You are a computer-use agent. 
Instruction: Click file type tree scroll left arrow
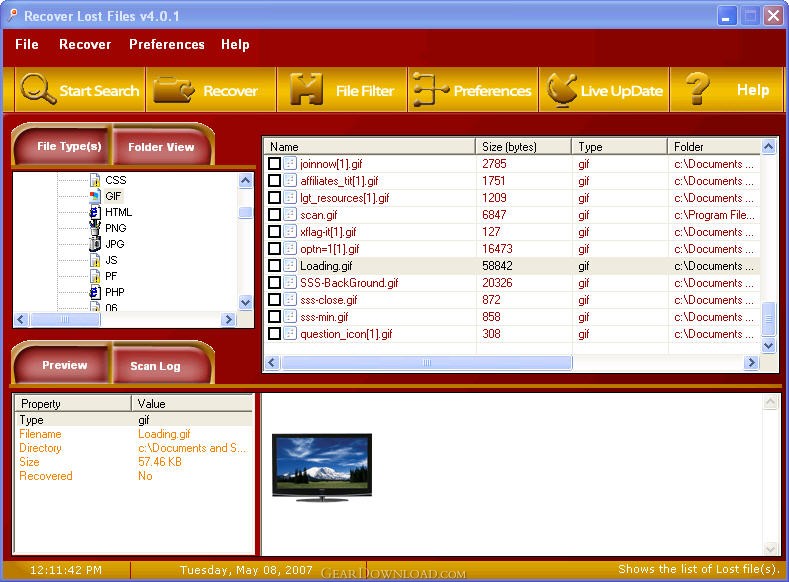[x=21, y=319]
